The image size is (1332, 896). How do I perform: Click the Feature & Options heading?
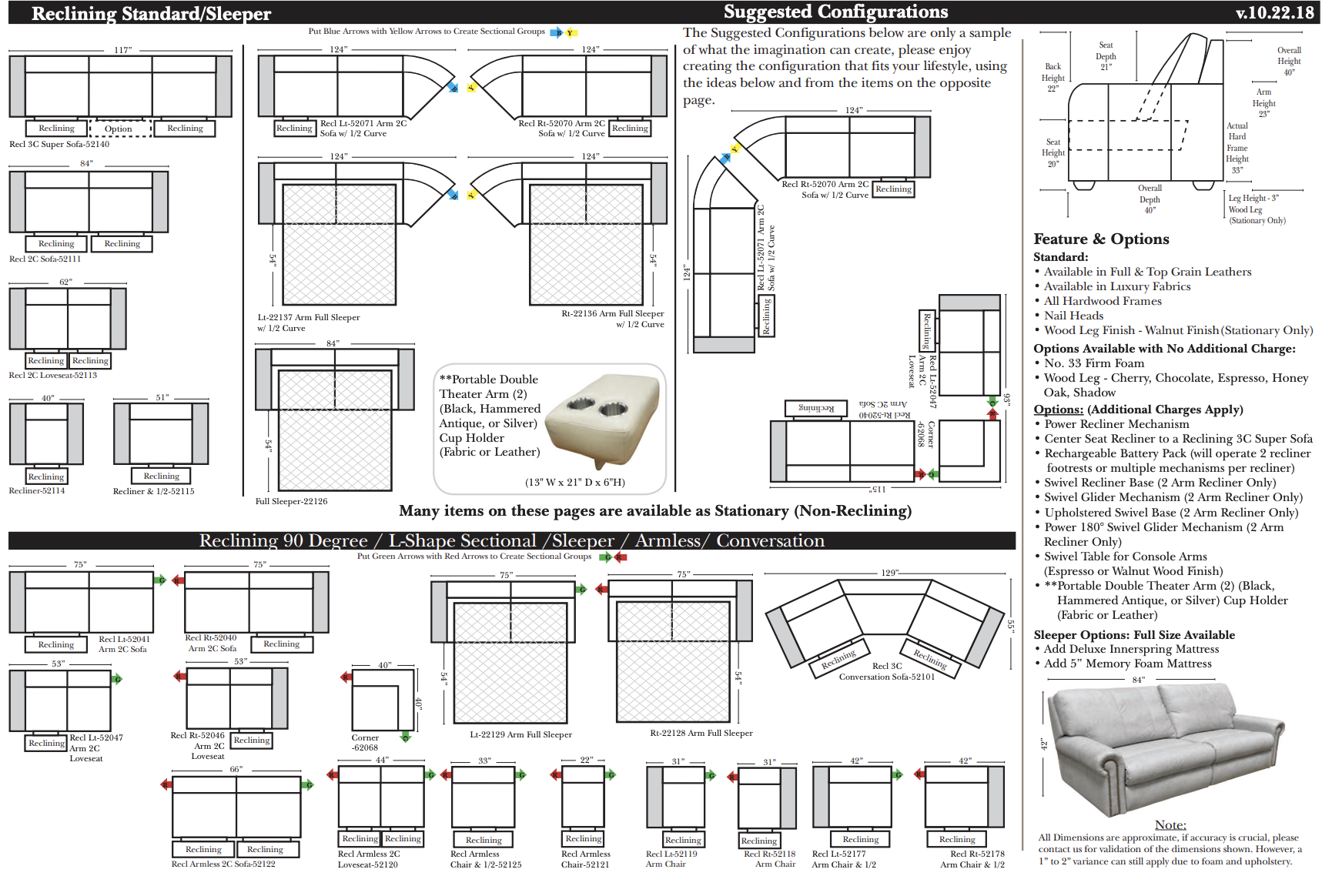1101,239
